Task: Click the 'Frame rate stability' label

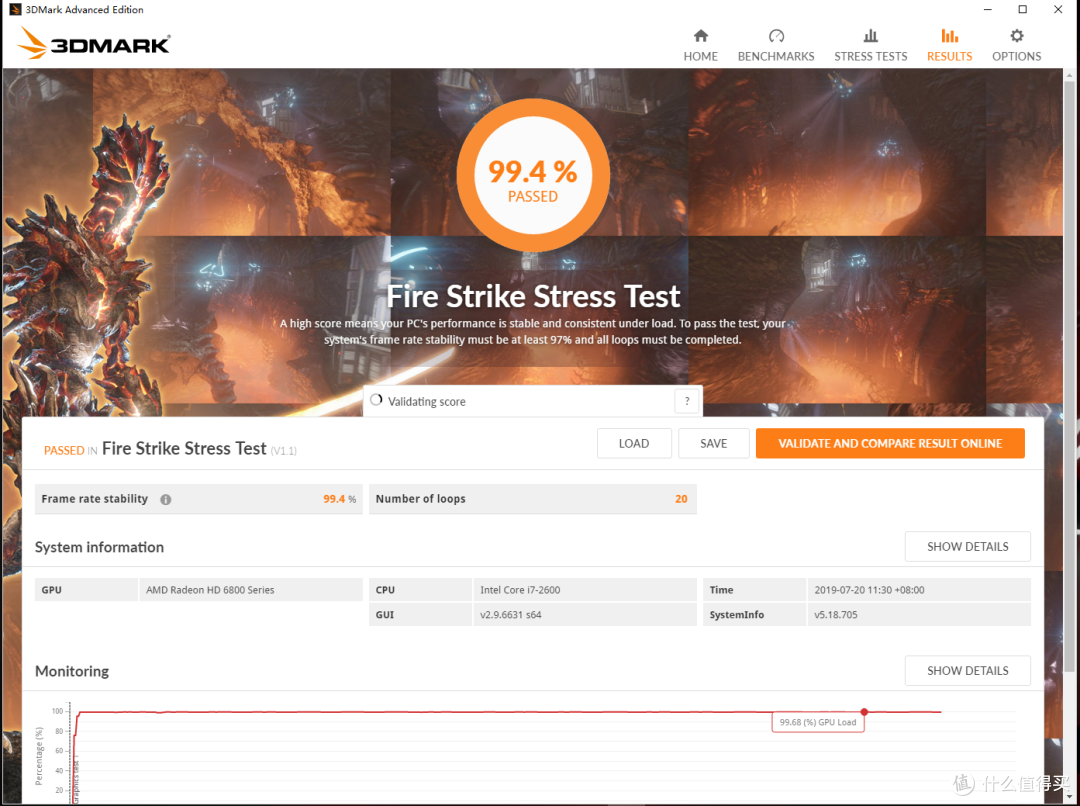Action: pos(94,499)
